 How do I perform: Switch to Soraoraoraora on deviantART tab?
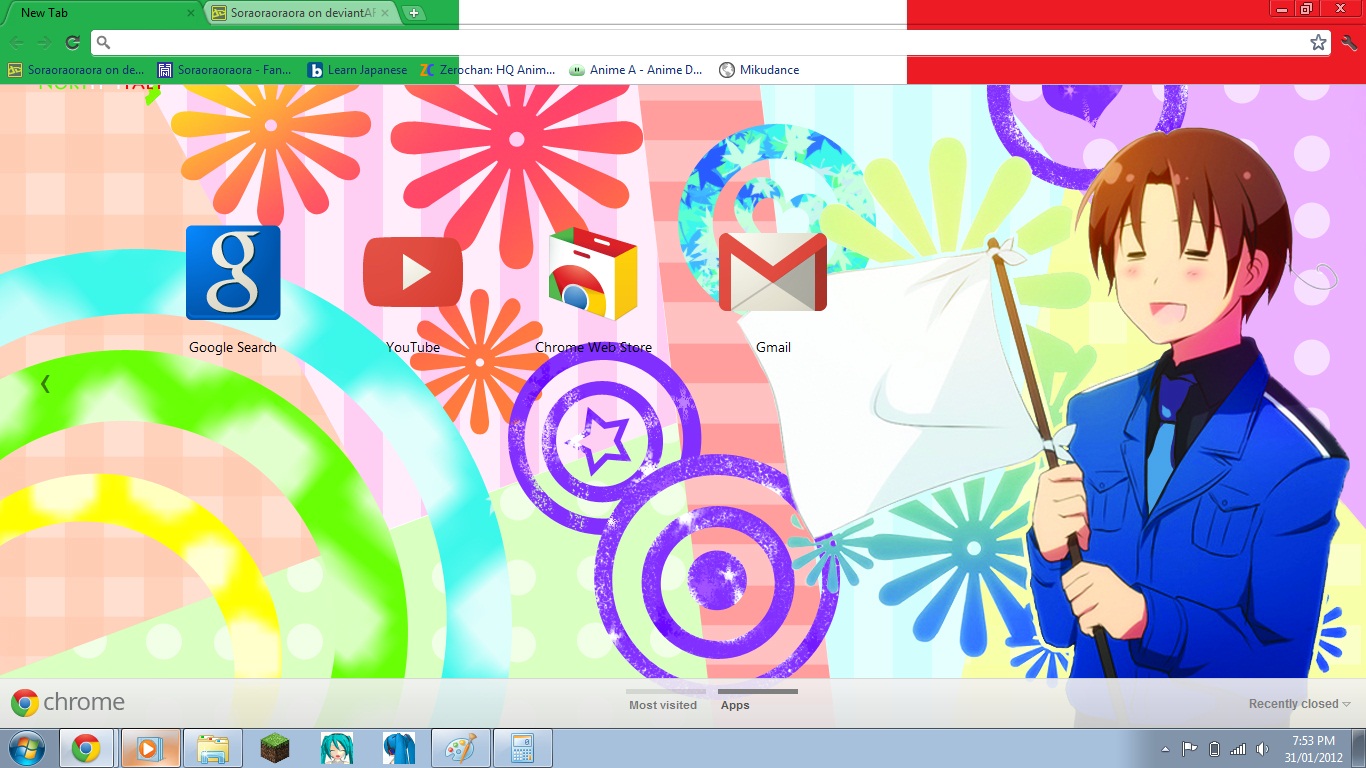[x=302, y=13]
